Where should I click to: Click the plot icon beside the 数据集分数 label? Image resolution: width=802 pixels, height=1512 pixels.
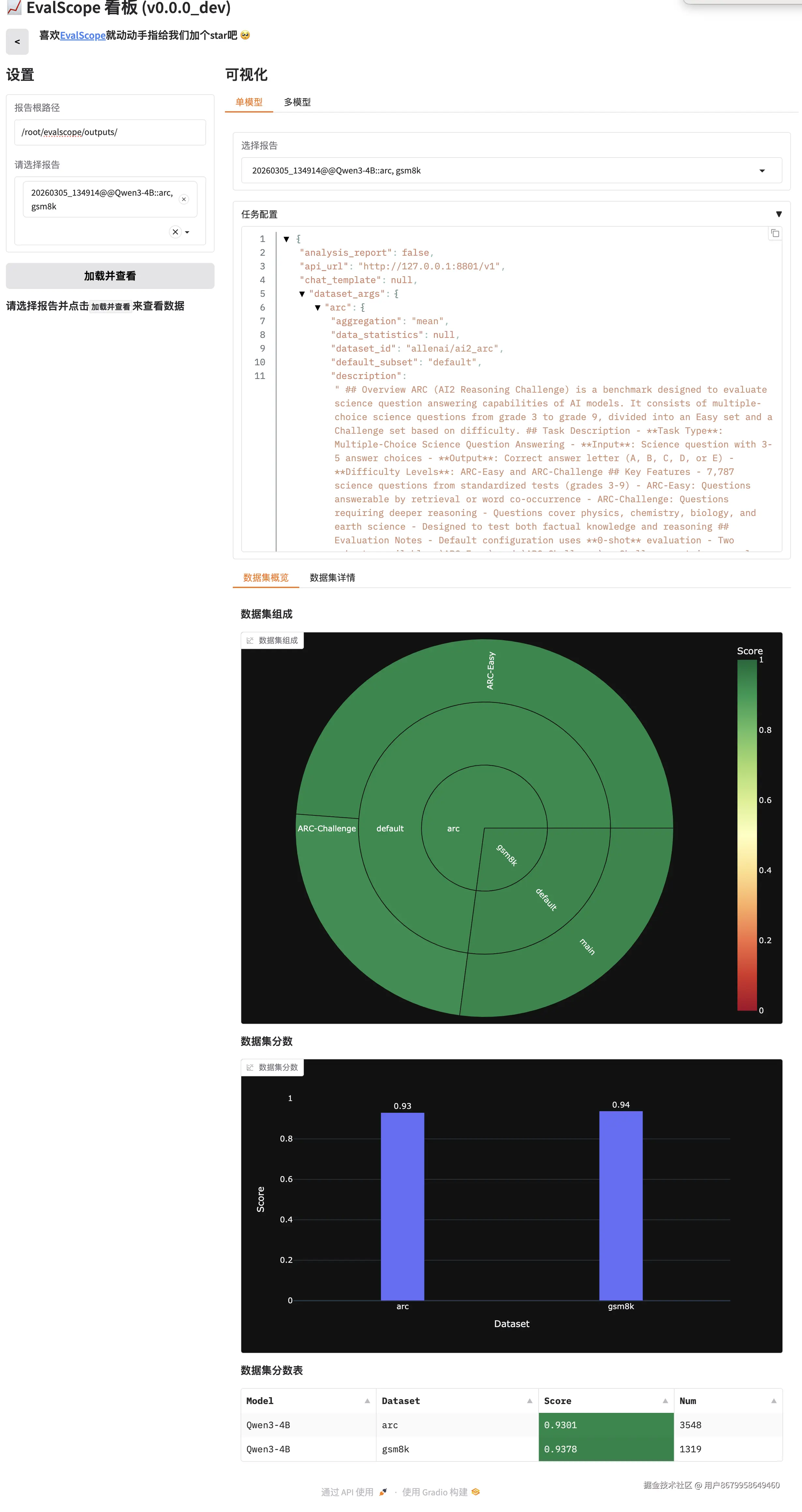point(250,1067)
